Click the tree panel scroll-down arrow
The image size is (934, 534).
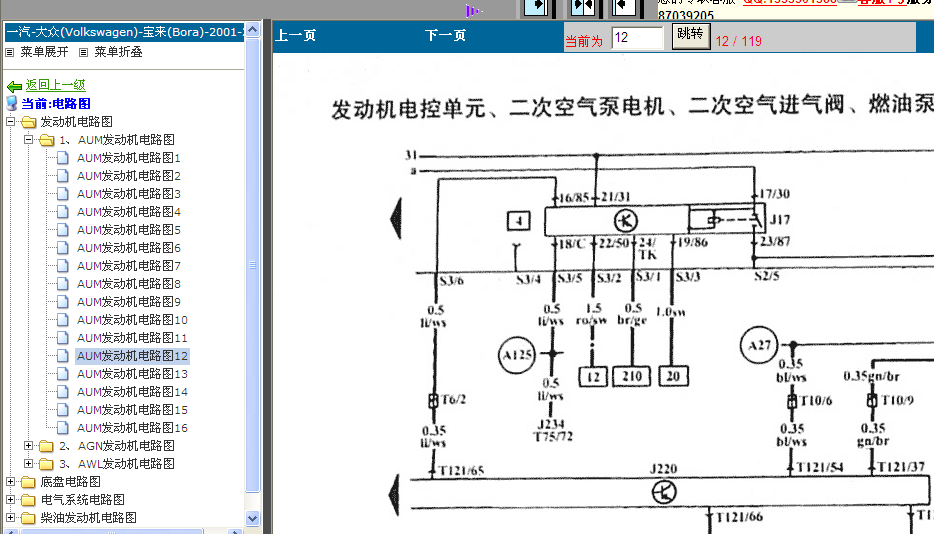253,518
